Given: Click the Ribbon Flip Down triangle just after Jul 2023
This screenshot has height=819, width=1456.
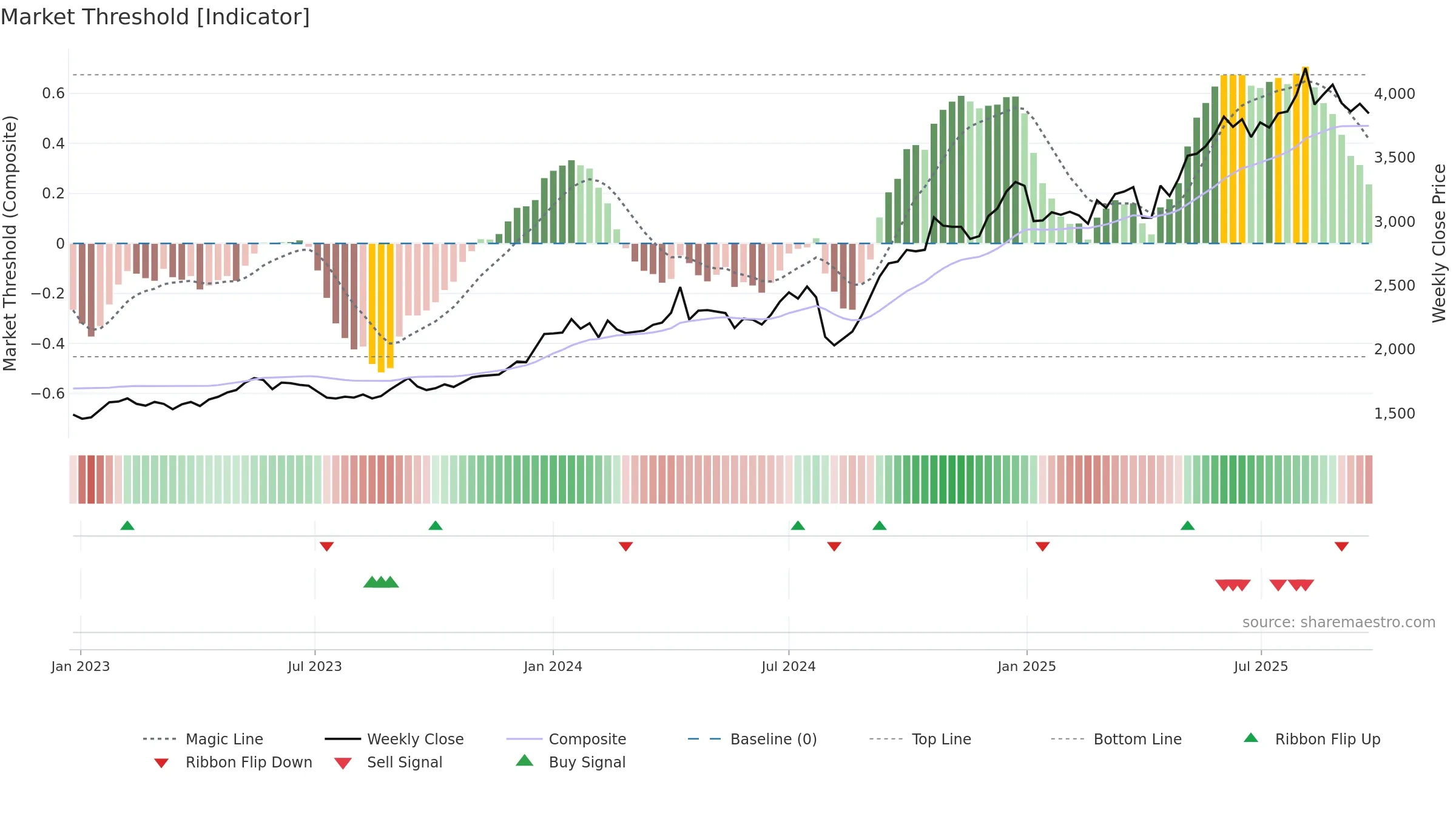Looking at the screenshot, I should point(327,547).
